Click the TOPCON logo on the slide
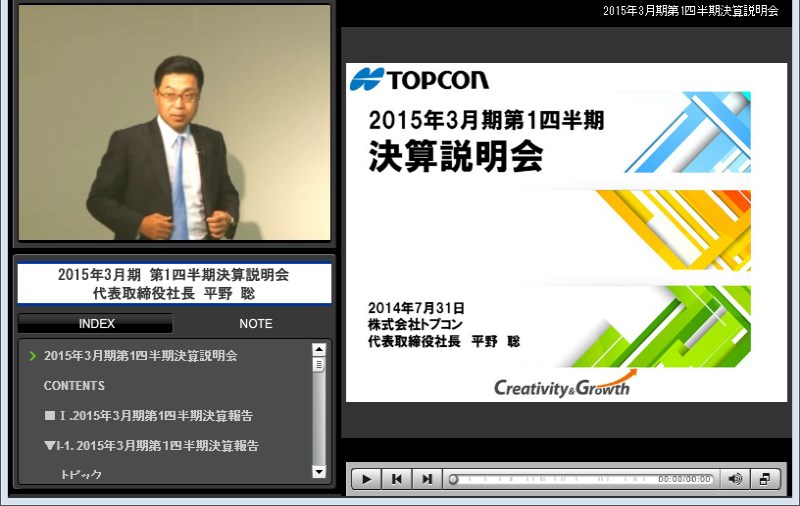Screen dimensions: 800x506 tap(419, 80)
